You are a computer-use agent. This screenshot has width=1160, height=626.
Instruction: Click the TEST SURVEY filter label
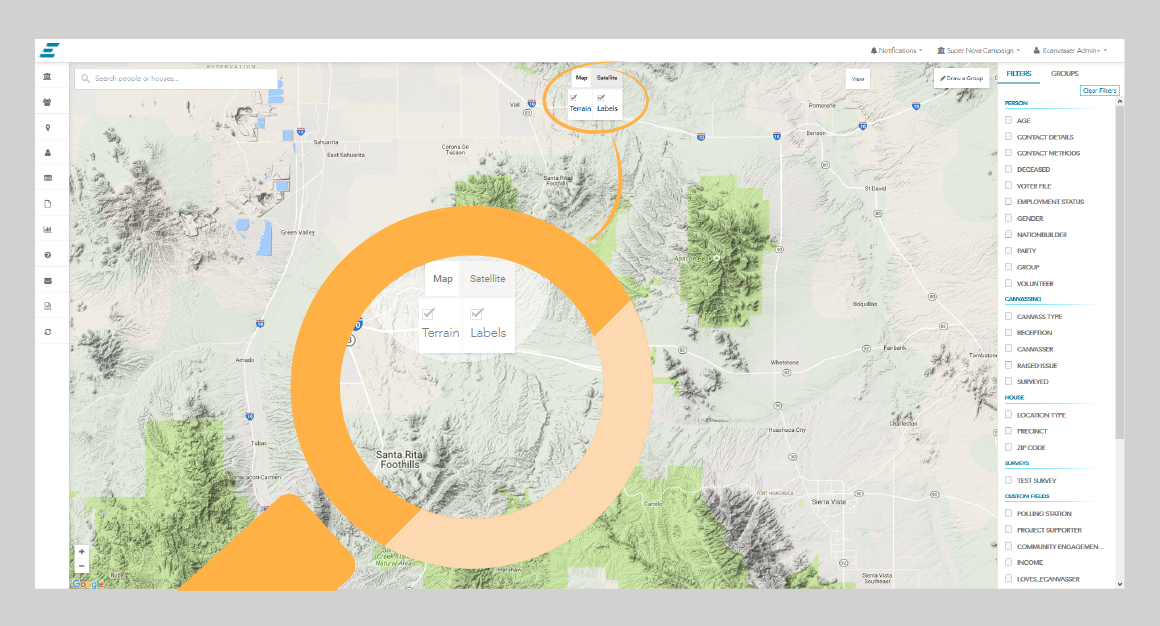click(1036, 480)
